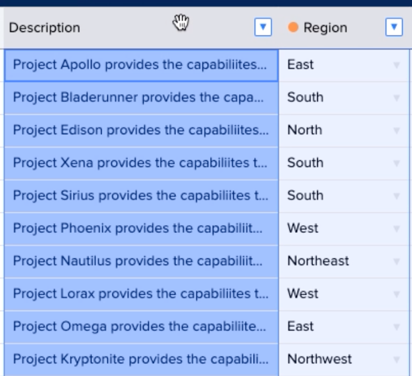
Task: Expand Region dropdown arrow in Project Edison row
Action: pyautogui.click(x=396, y=130)
